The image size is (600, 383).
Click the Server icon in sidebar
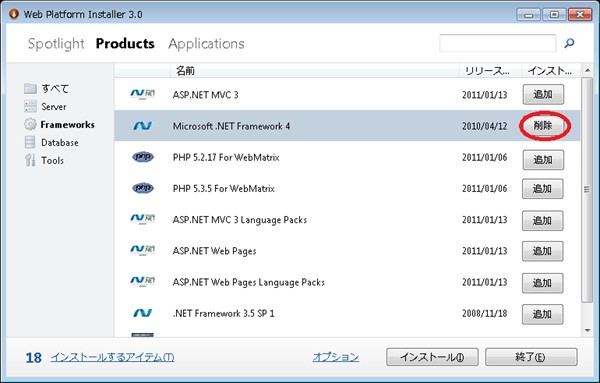[x=30, y=106]
